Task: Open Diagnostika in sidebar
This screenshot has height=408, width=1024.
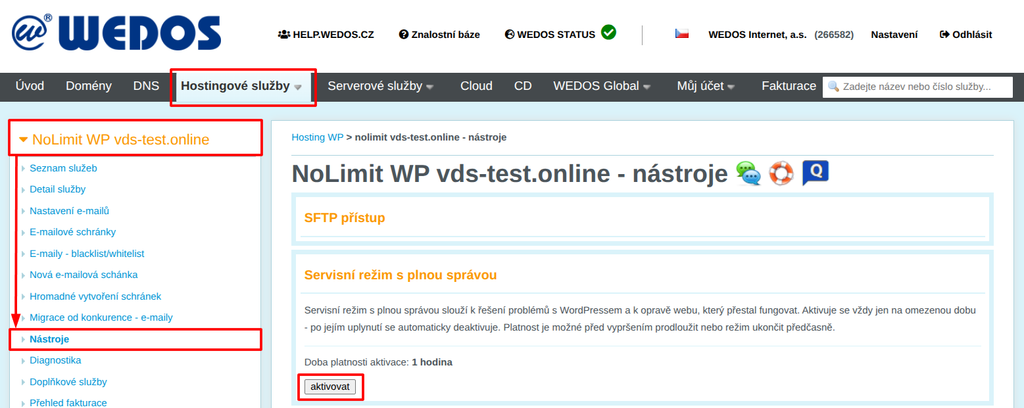Action: click(x=56, y=360)
